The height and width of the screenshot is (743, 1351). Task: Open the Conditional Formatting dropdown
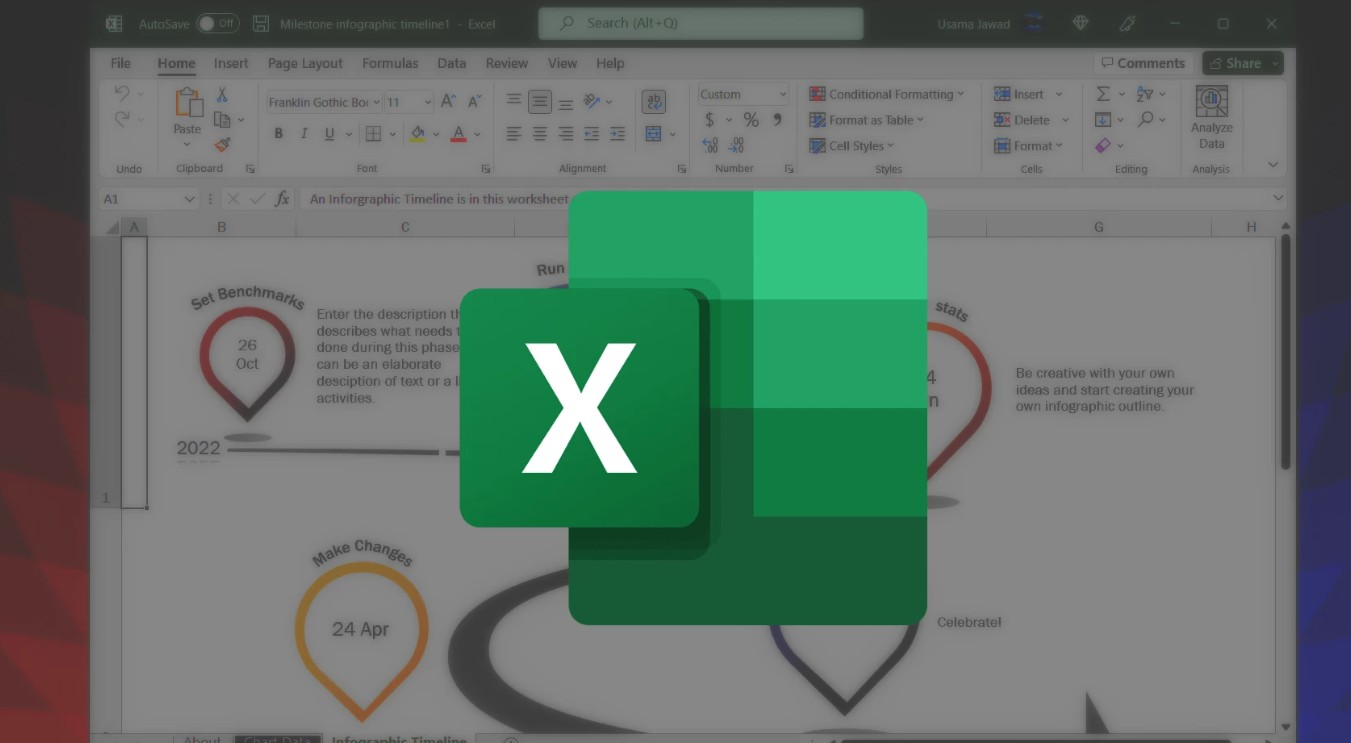[x=886, y=94]
